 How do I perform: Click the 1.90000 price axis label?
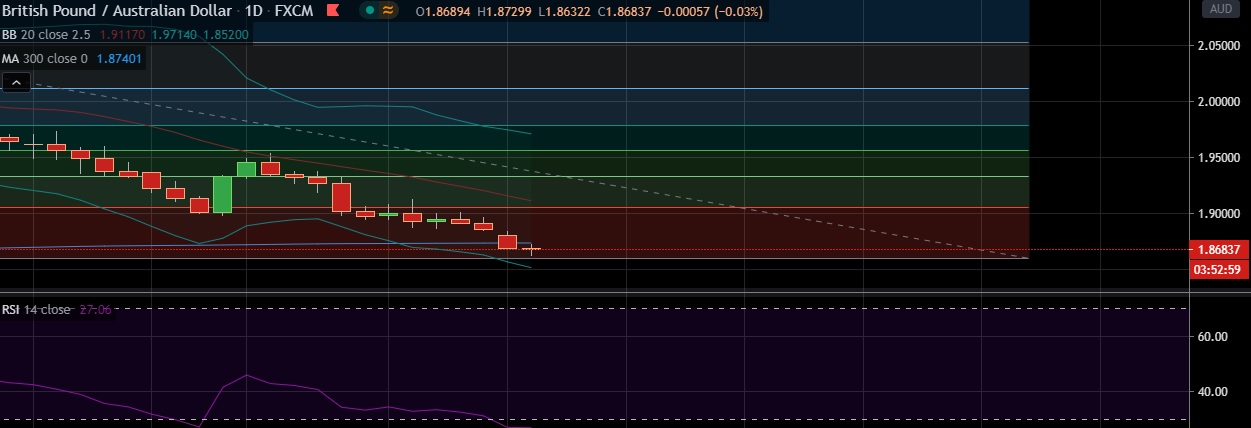pos(1218,214)
